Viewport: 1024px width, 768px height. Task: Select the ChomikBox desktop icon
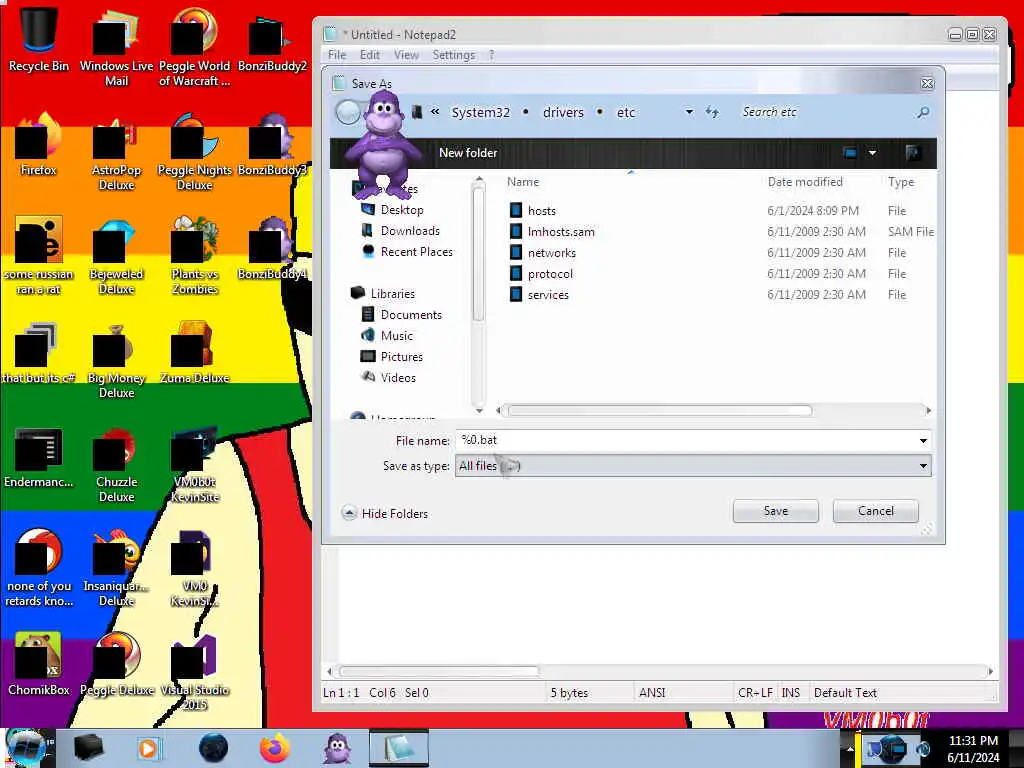pos(39,664)
